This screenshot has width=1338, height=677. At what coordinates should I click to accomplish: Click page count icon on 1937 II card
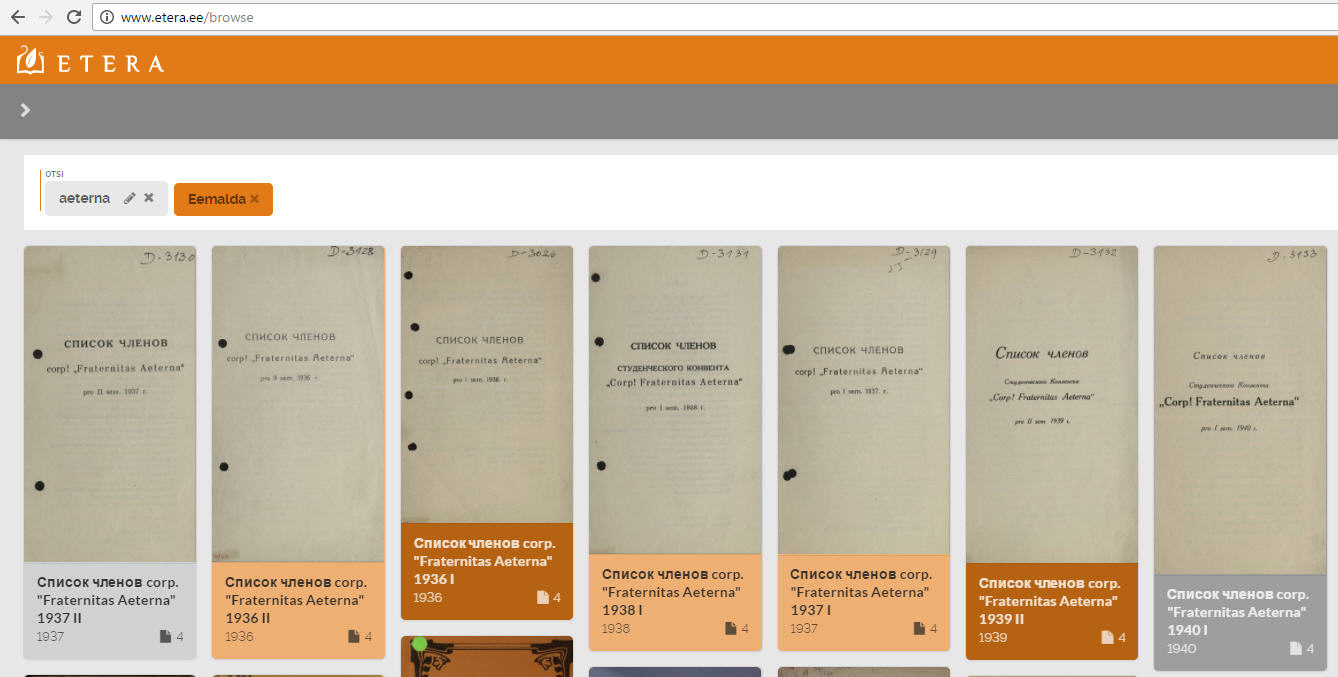tap(165, 636)
